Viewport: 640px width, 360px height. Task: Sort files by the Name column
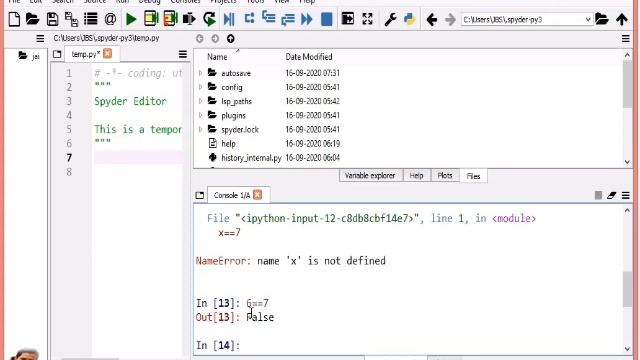click(217, 57)
